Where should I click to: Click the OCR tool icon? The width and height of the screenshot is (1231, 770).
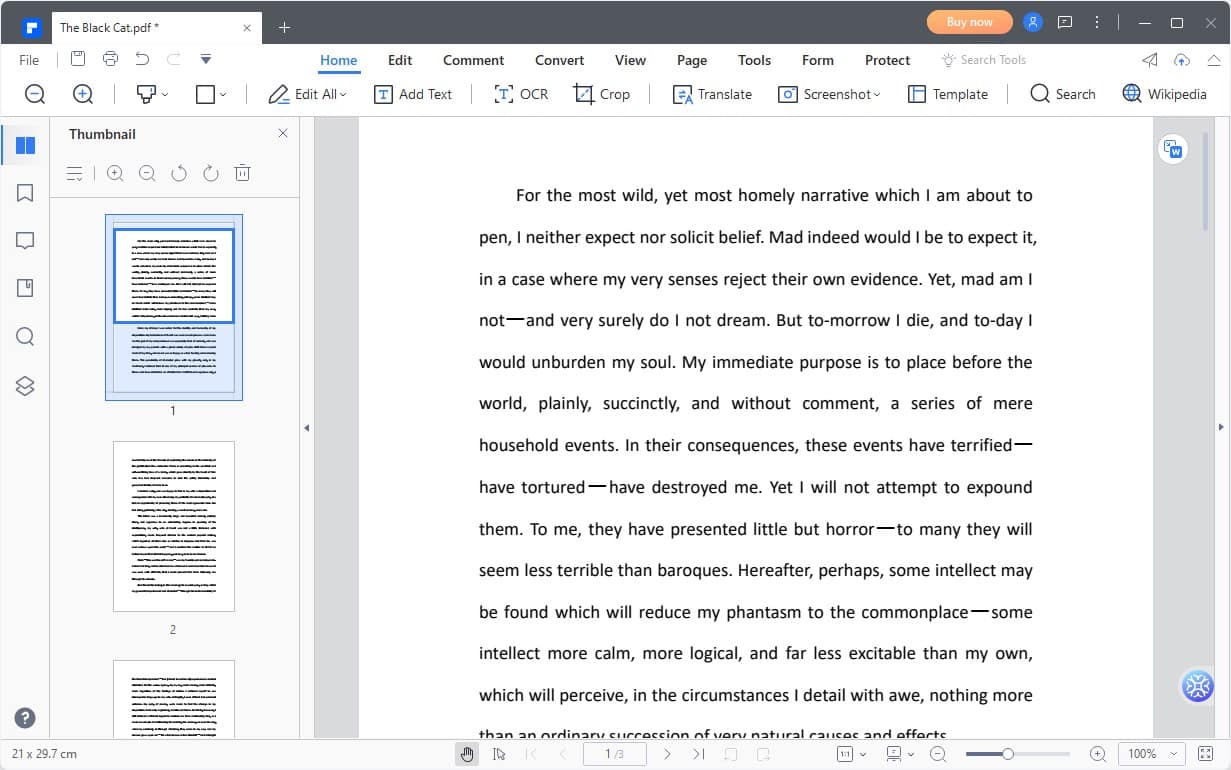click(x=505, y=94)
